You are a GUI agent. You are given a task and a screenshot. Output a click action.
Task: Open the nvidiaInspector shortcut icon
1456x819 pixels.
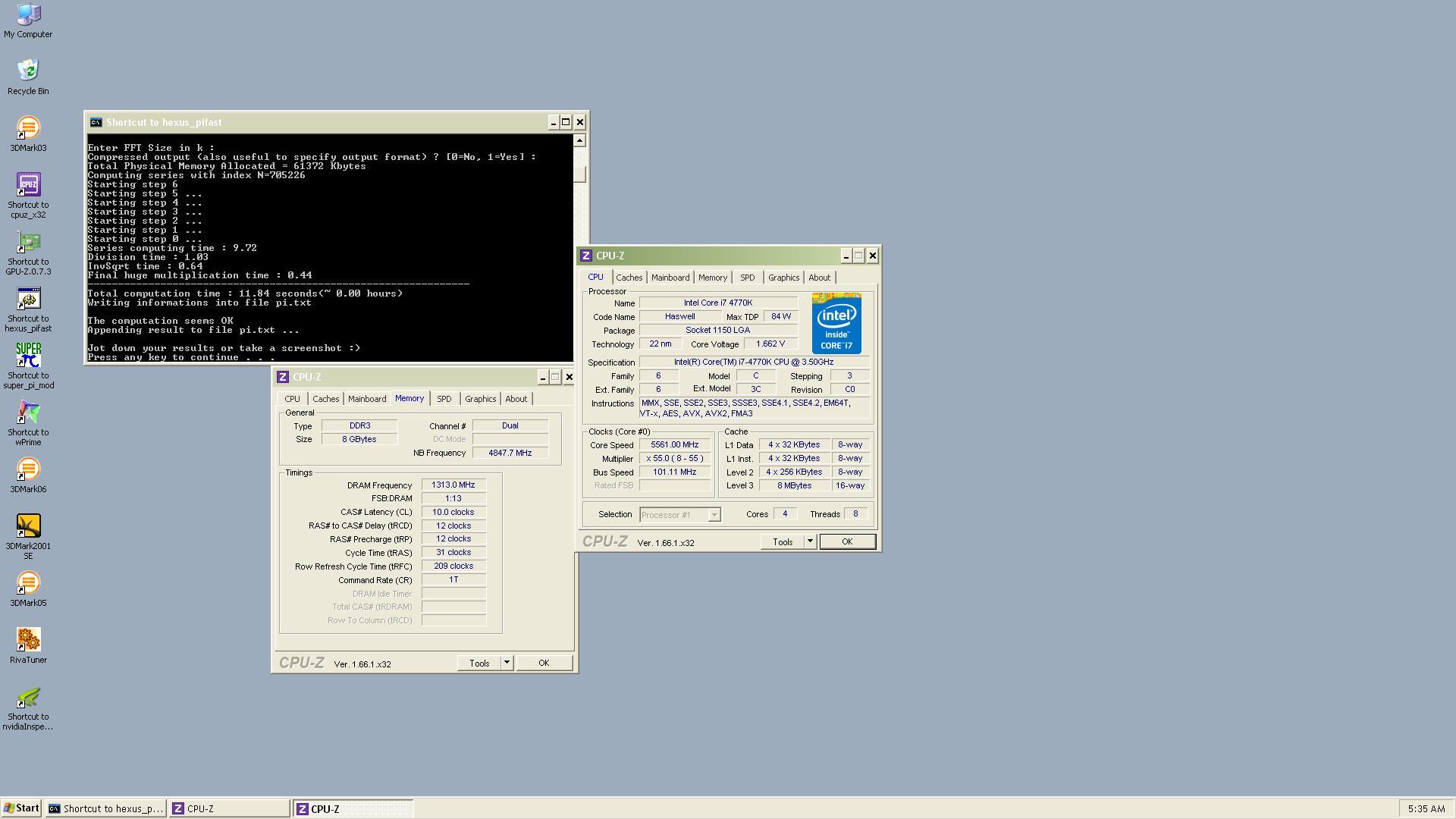coord(28,698)
